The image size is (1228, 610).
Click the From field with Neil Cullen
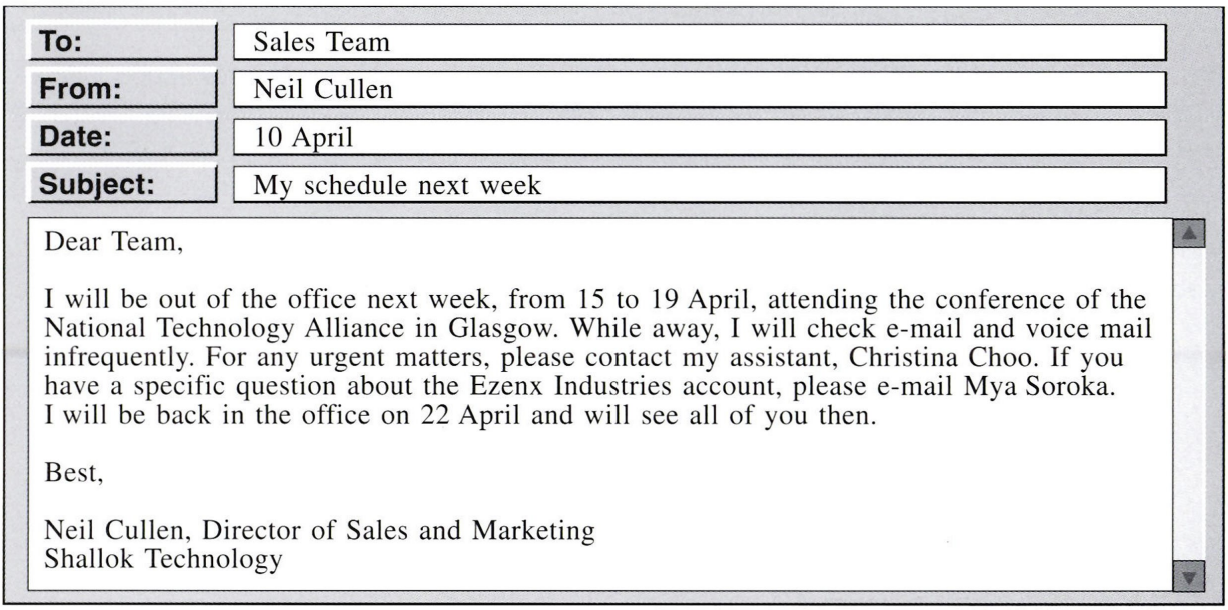click(x=699, y=90)
